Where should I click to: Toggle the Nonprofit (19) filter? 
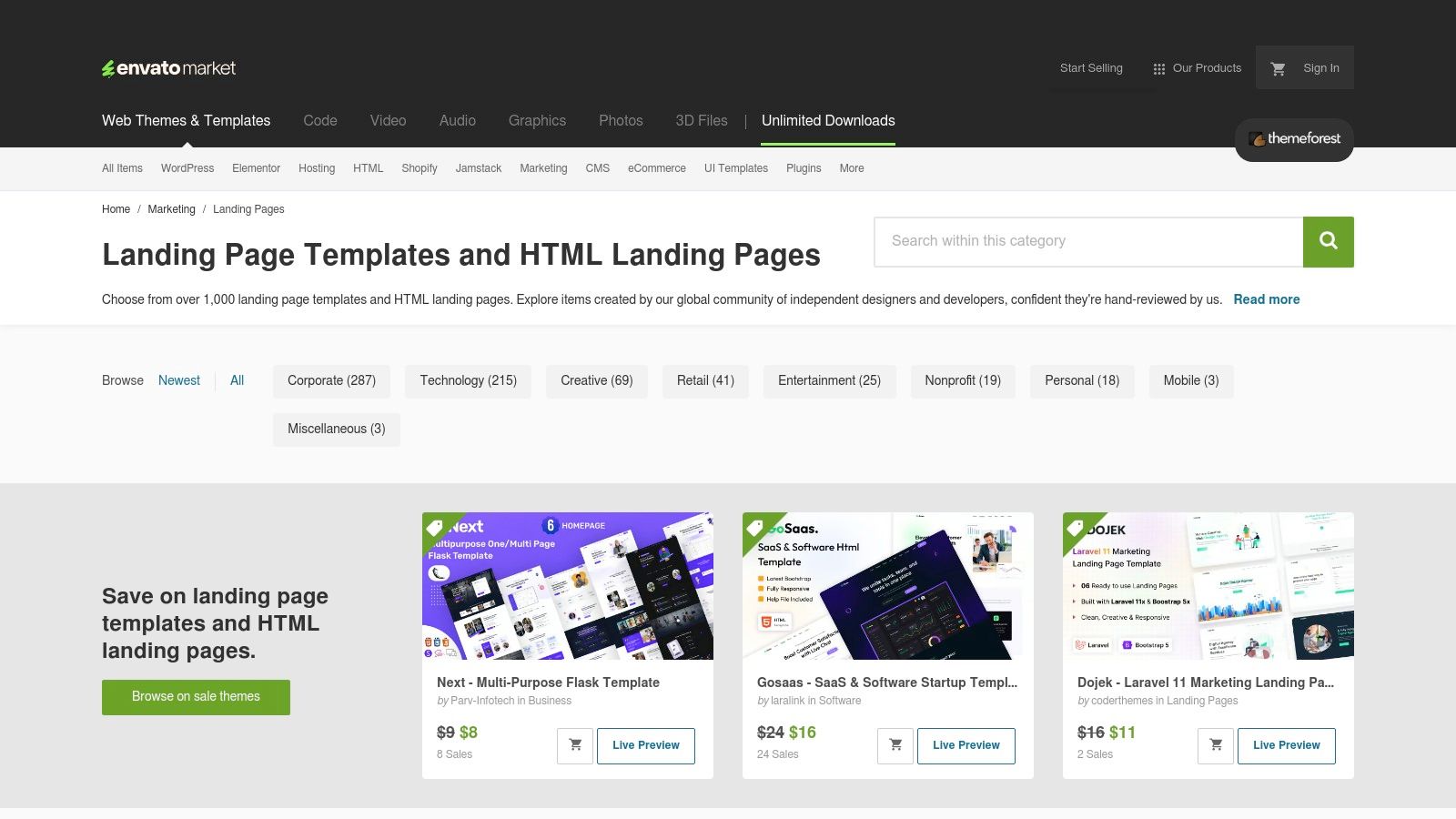[962, 380]
